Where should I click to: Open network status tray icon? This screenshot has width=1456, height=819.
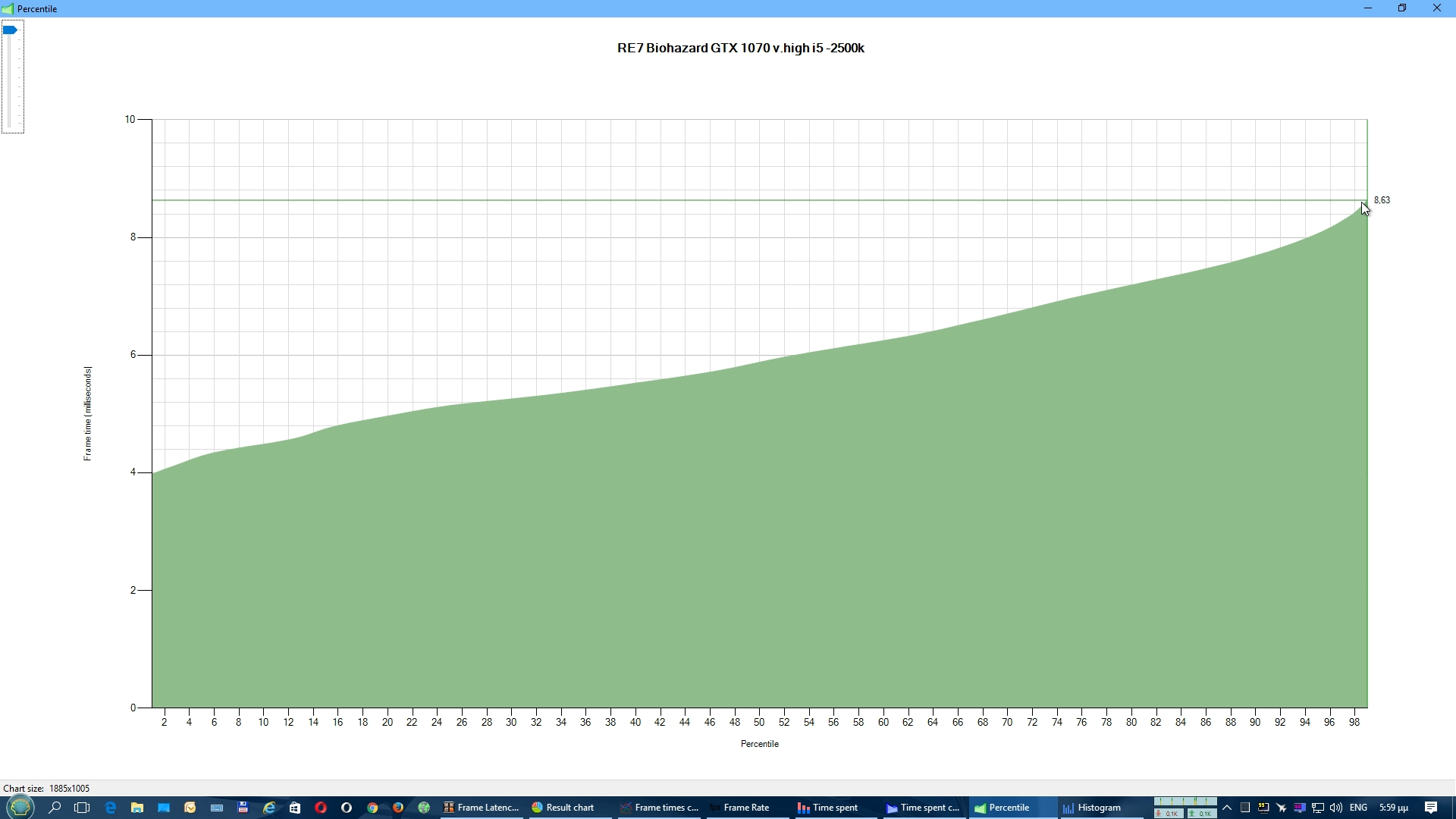coord(1318,808)
